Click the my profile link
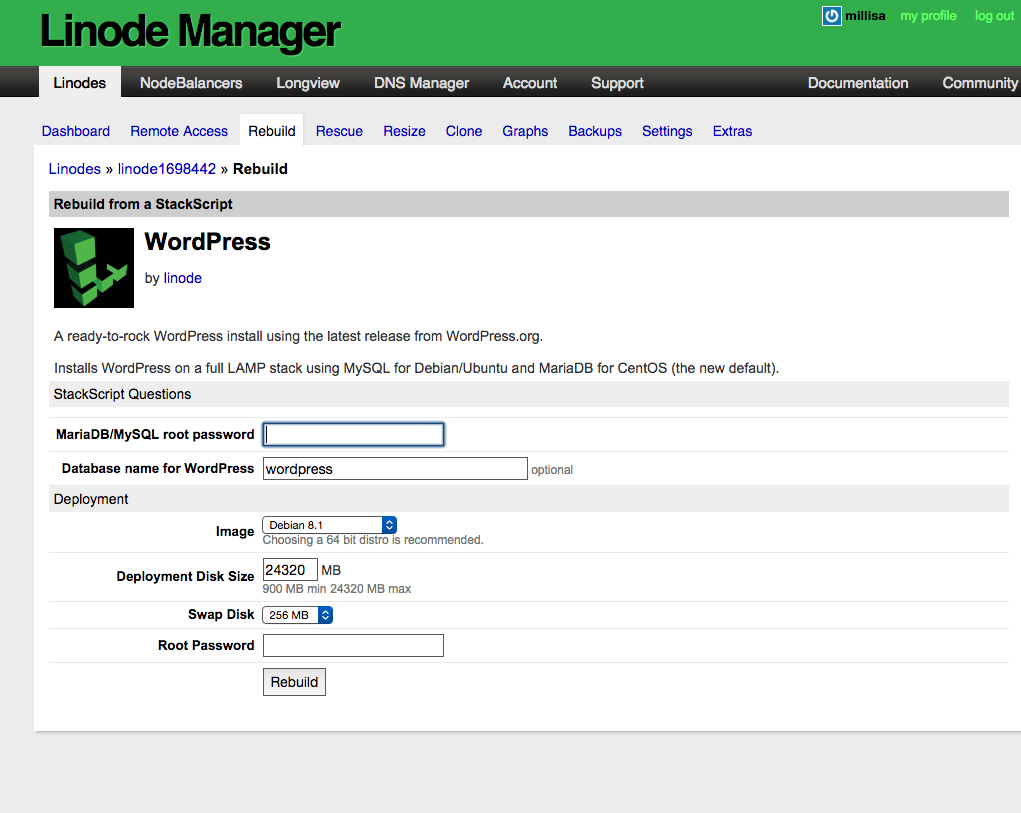The image size is (1021, 813). 929,16
